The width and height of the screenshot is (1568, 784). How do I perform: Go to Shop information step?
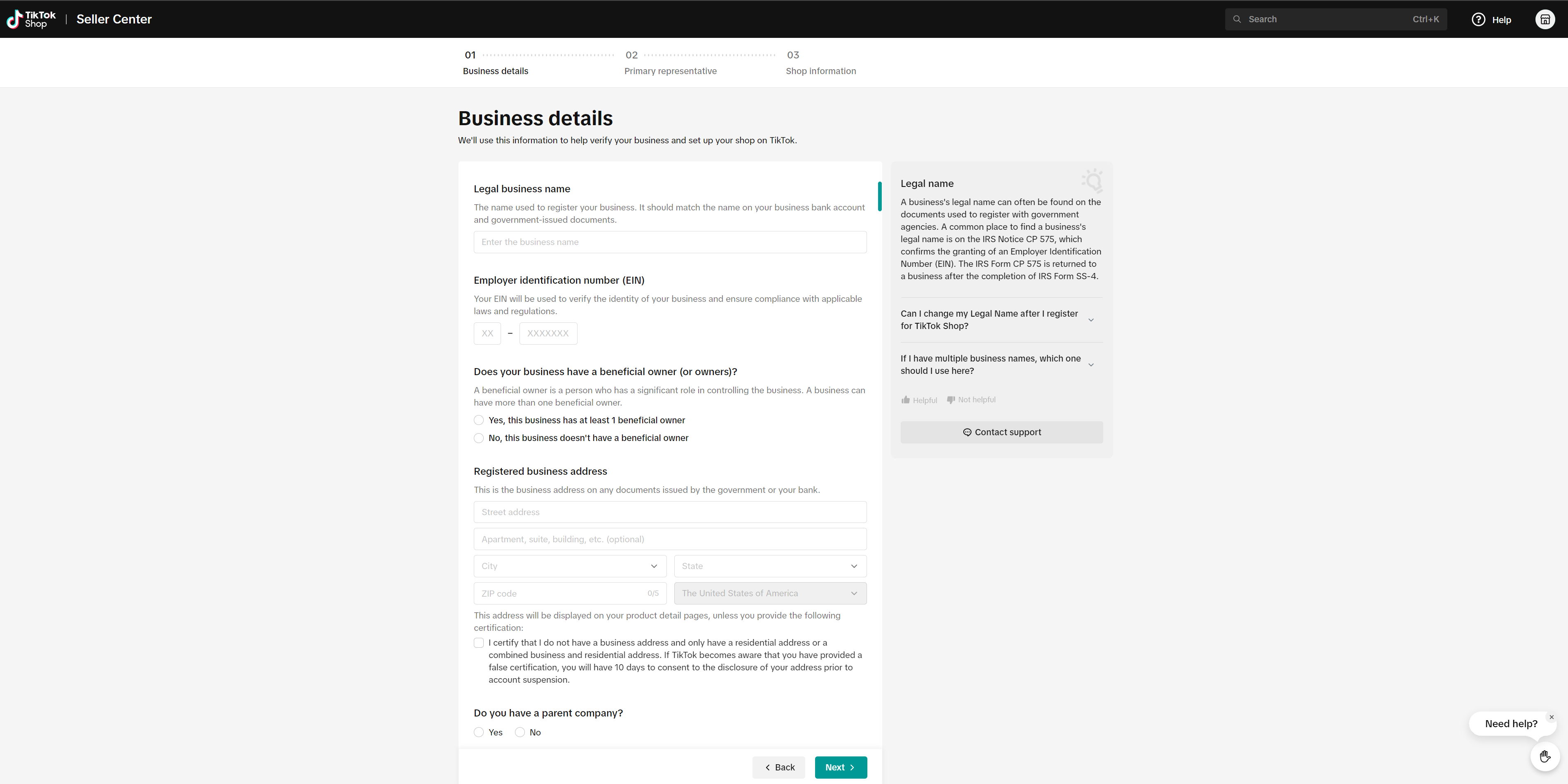click(x=820, y=70)
